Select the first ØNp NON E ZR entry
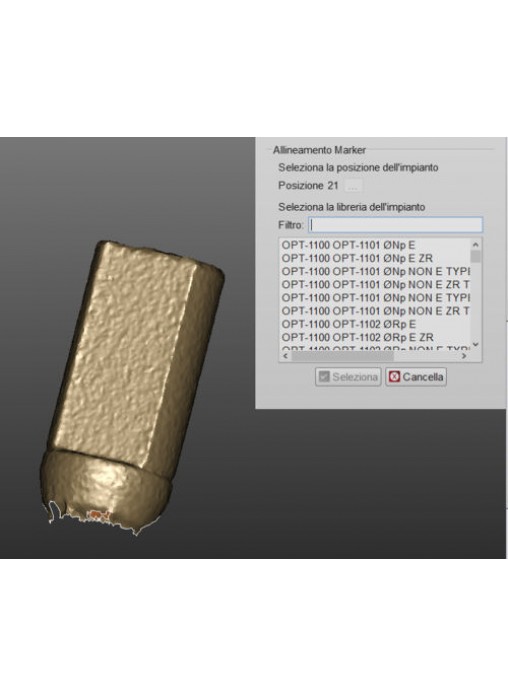The width and height of the screenshot is (508, 696). pyautogui.click(x=375, y=285)
